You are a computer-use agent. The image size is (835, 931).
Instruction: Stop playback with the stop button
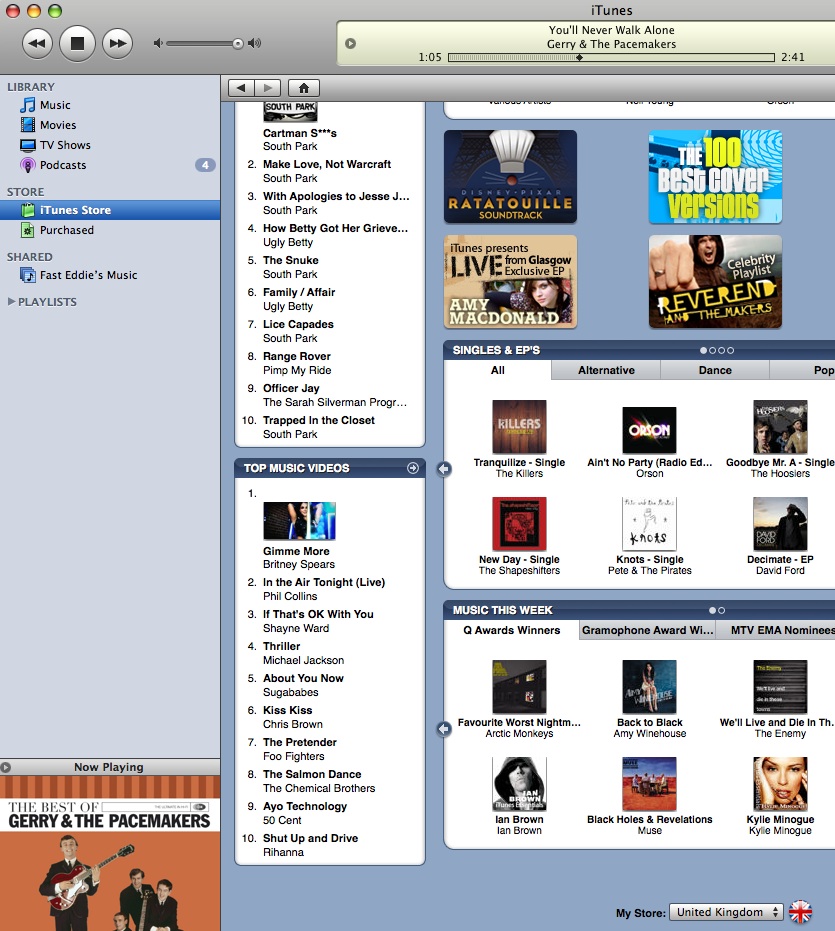[77, 43]
